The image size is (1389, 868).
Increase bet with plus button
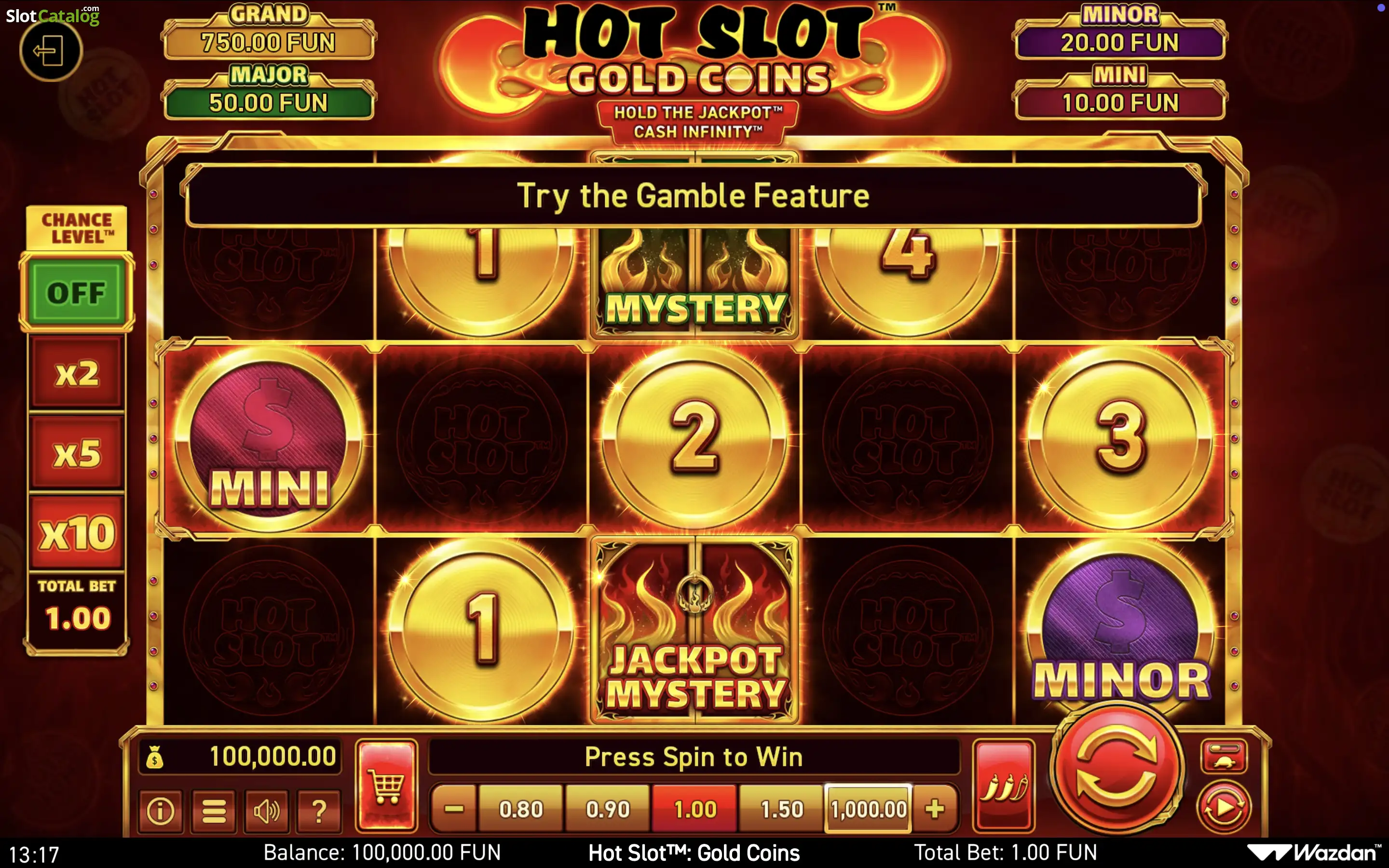click(x=935, y=809)
